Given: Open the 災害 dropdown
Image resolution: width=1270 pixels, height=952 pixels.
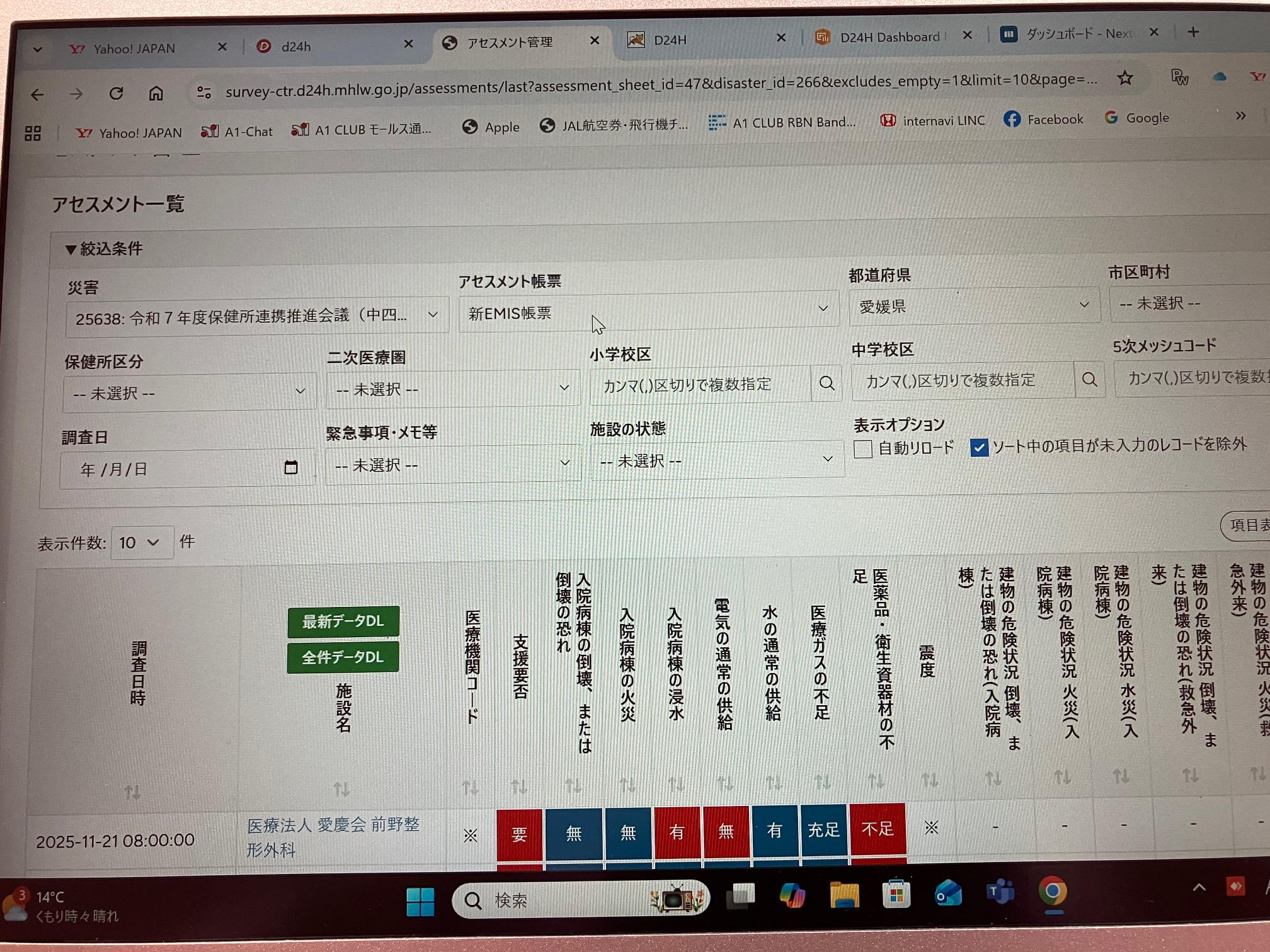Looking at the screenshot, I should pyautogui.click(x=256, y=316).
